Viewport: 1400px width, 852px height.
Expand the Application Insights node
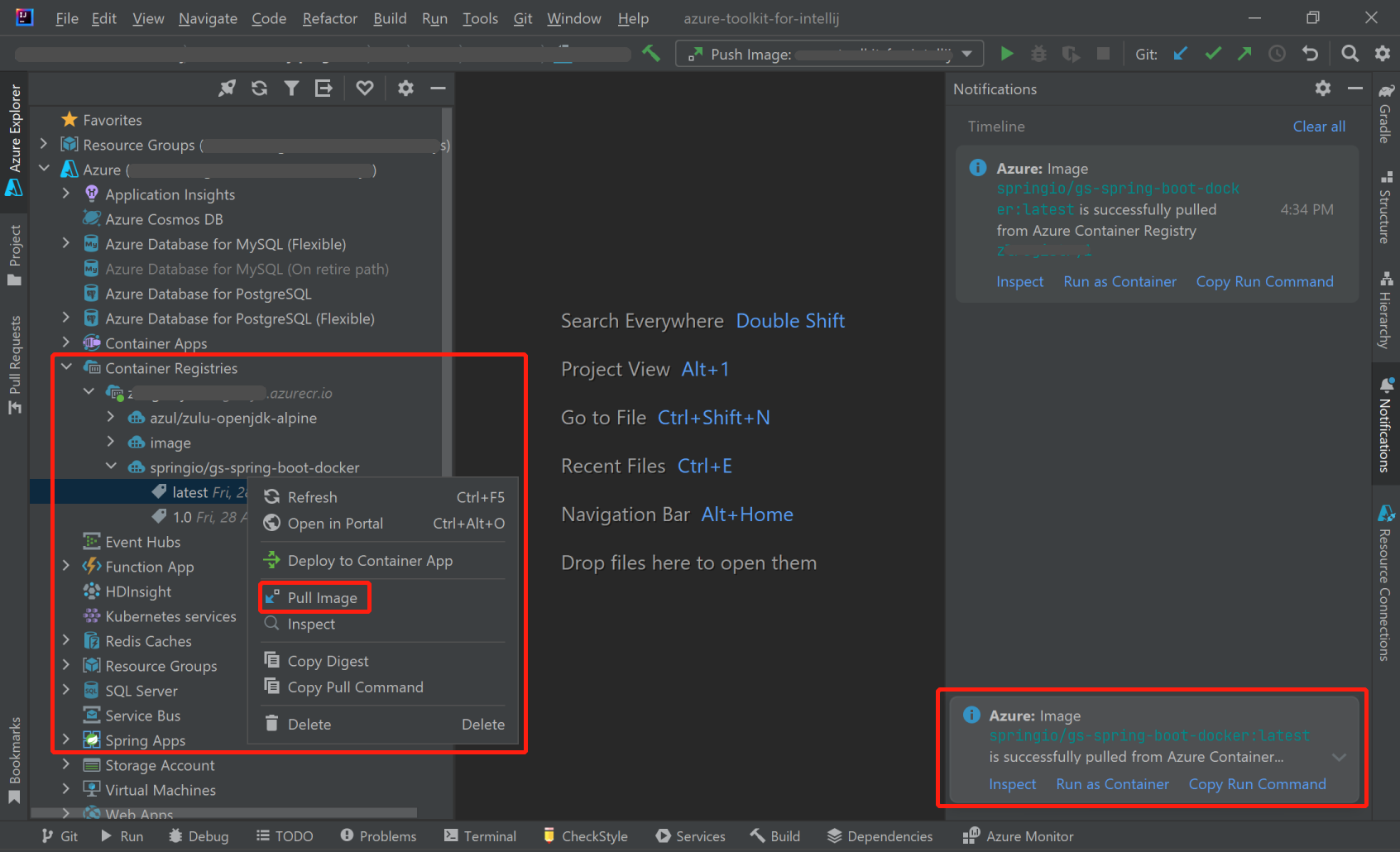[67, 194]
